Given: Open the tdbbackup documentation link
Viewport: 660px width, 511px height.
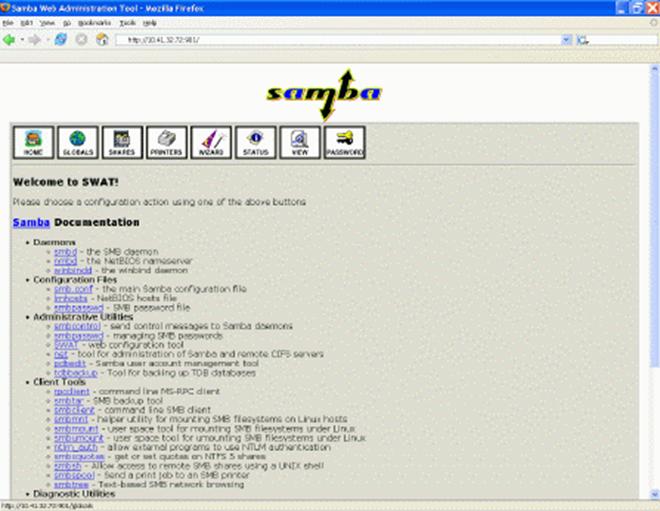Looking at the screenshot, I should coord(76,373).
